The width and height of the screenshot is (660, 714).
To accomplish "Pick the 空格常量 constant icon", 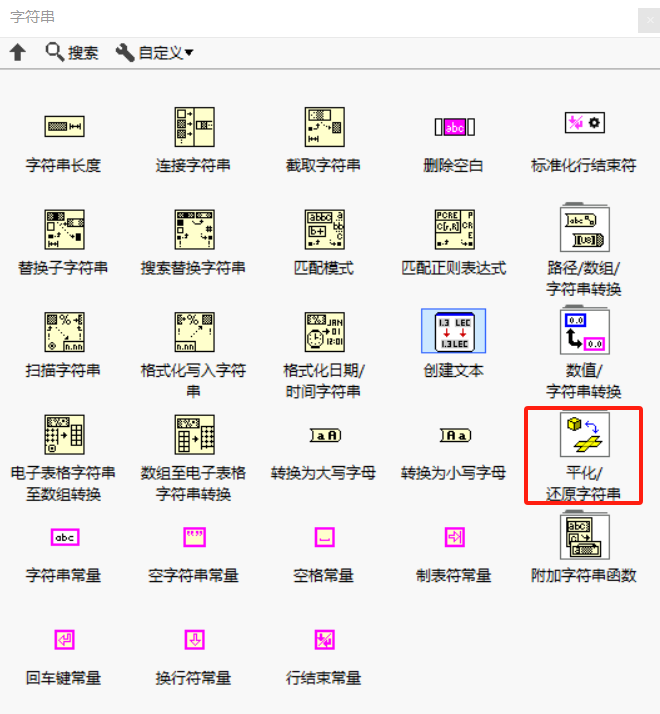I will [x=325, y=537].
